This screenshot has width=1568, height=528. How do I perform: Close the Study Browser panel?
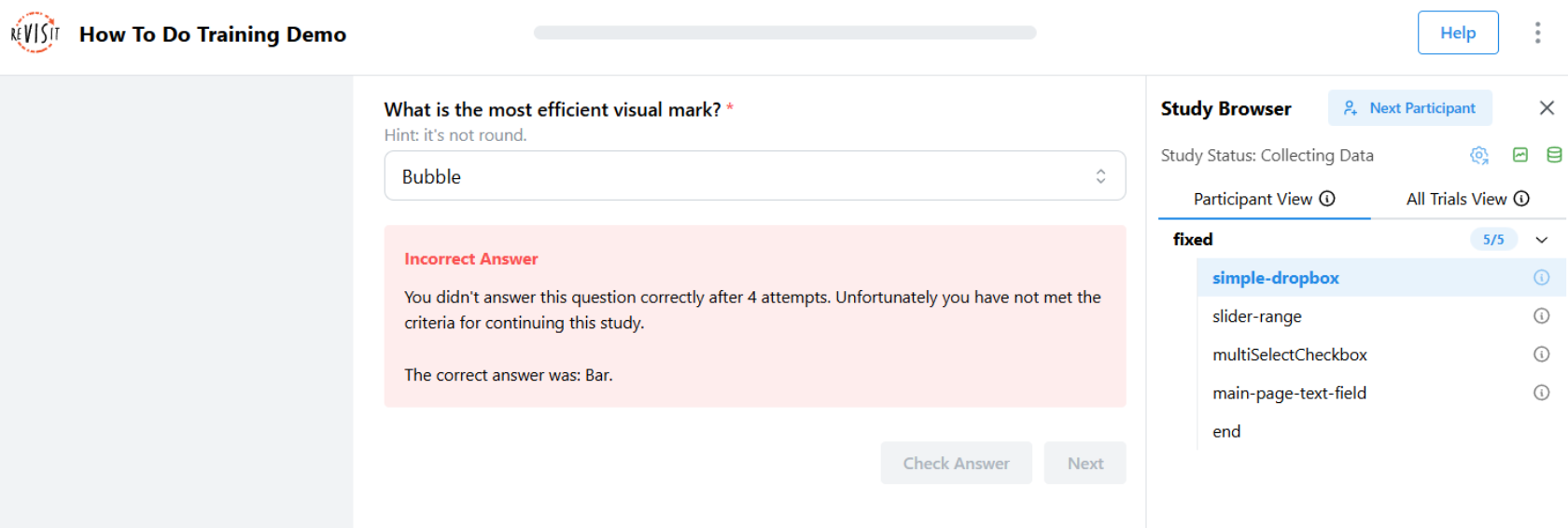(1547, 108)
